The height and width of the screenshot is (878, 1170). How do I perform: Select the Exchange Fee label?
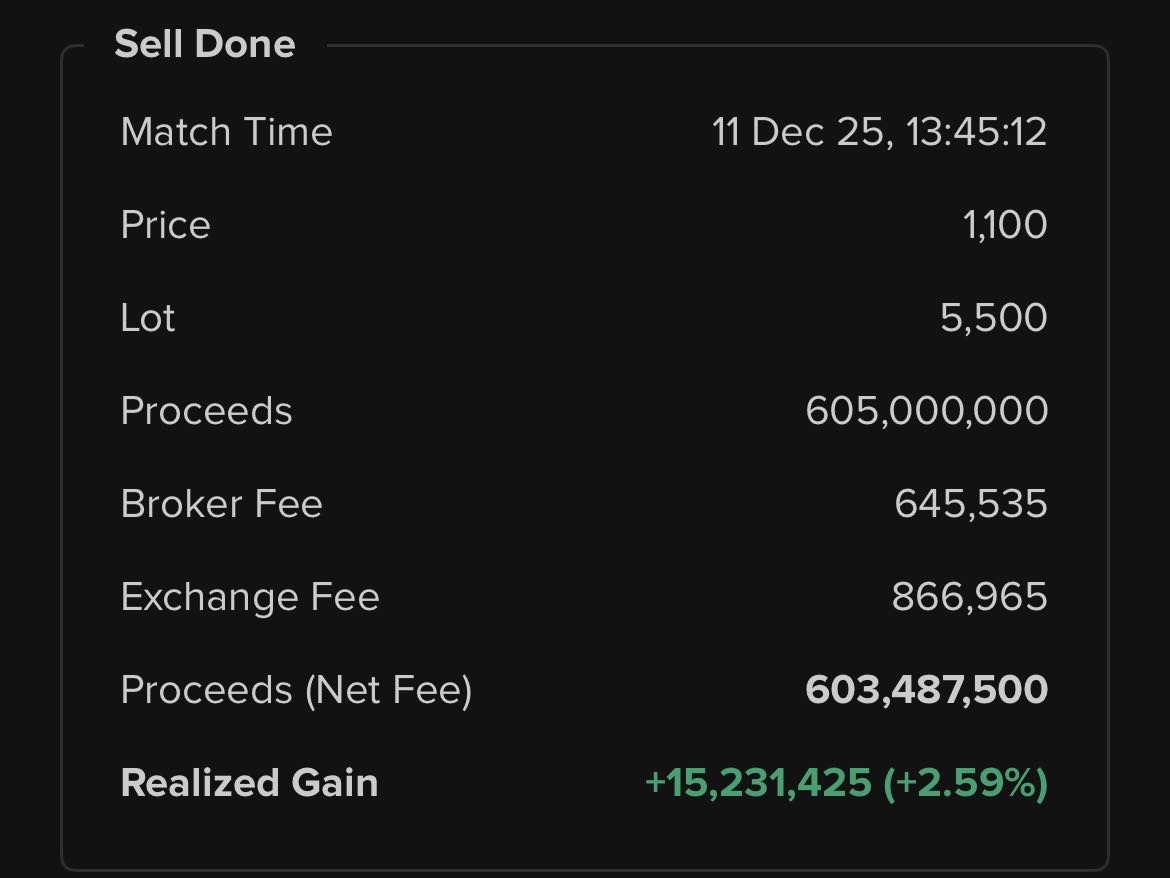point(250,597)
